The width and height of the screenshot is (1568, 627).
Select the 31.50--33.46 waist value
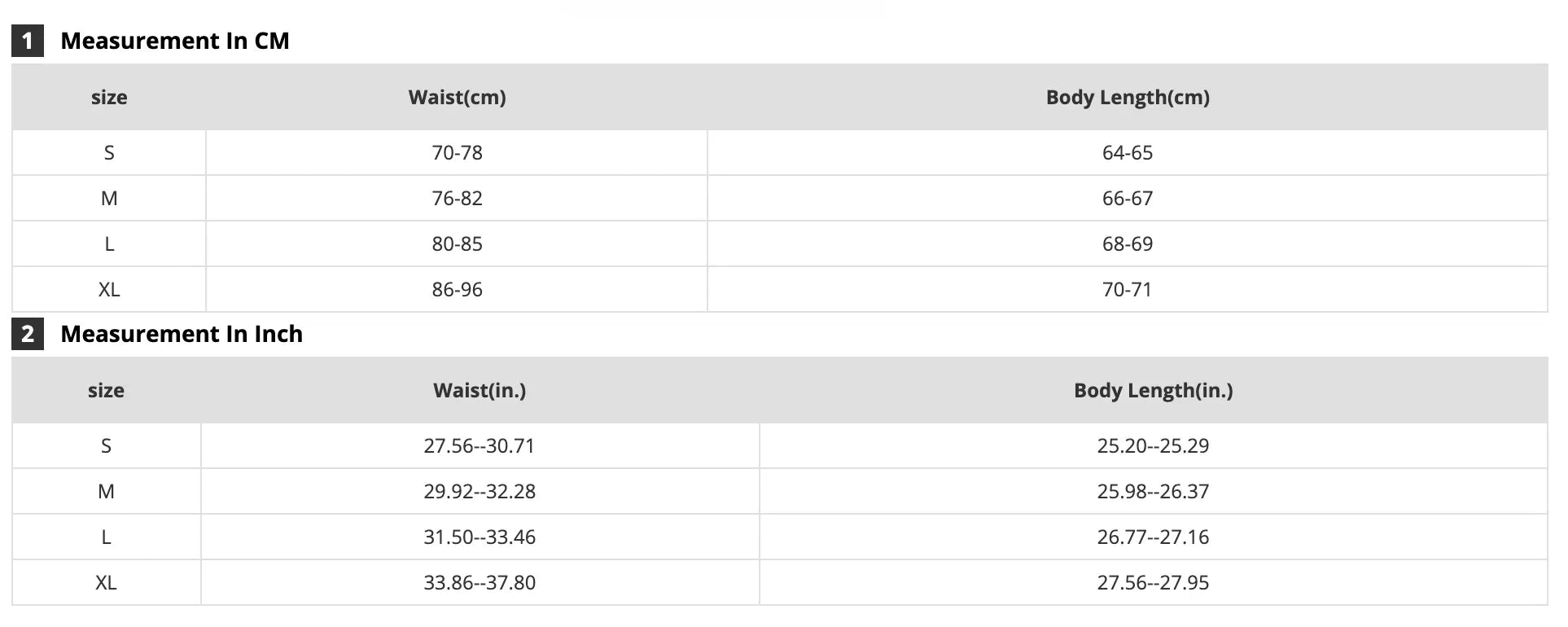(x=480, y=537)
